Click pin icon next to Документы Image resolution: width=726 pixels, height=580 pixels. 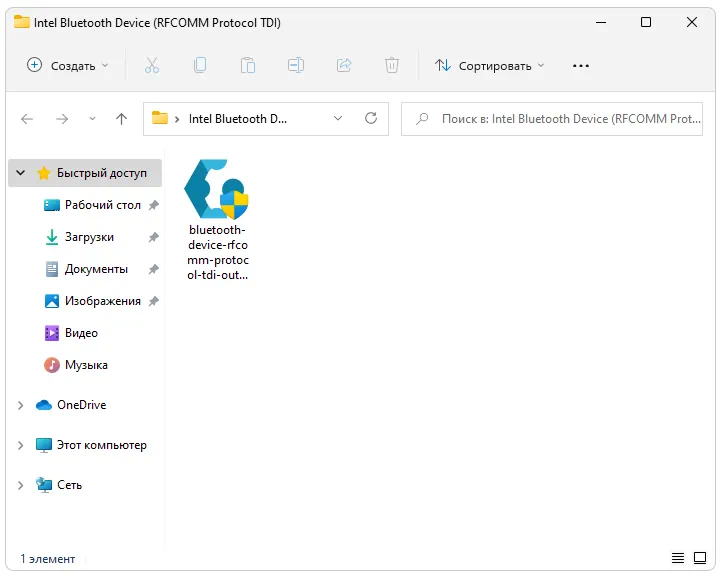point(154,269)
